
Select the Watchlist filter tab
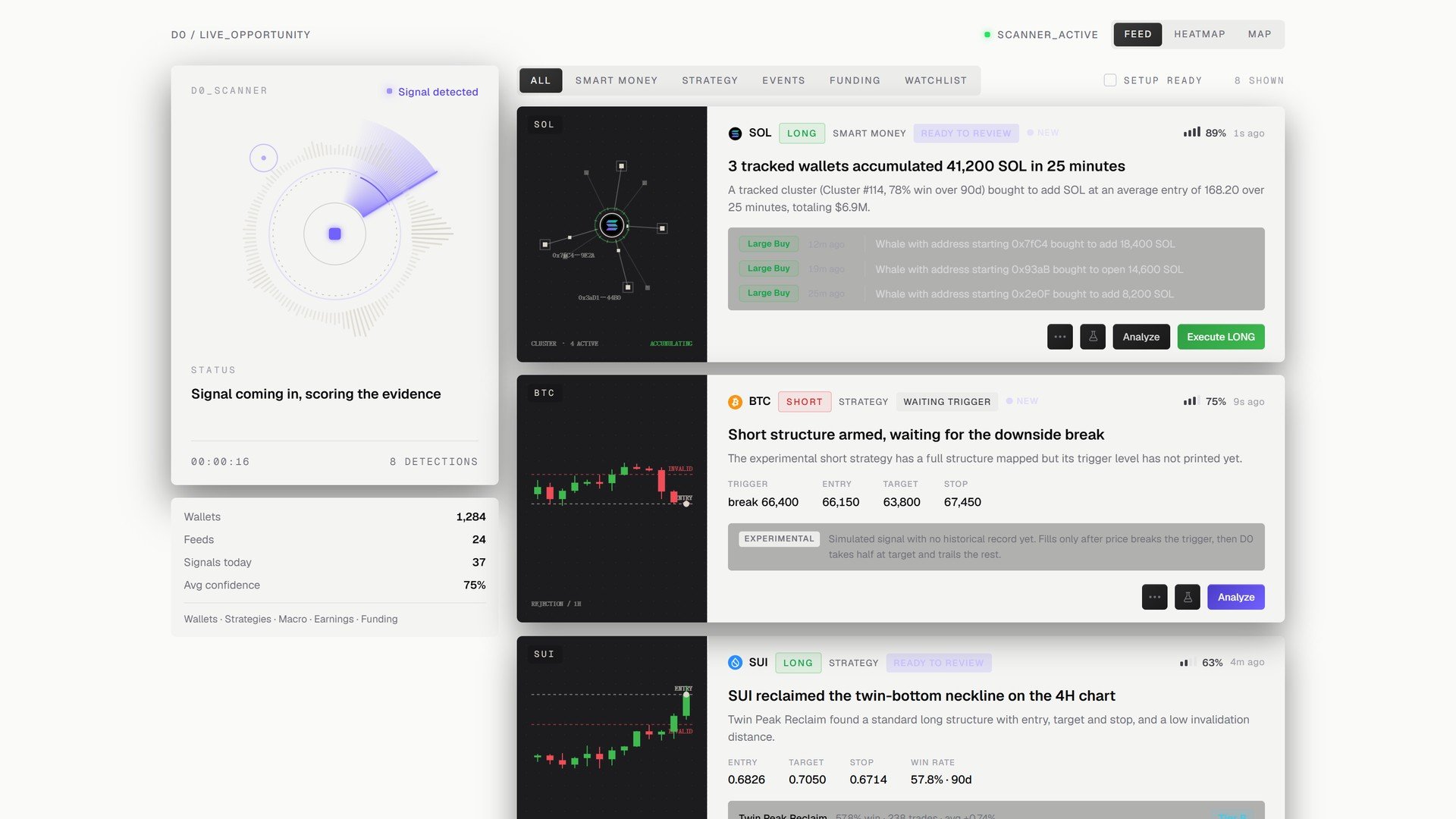936,80
